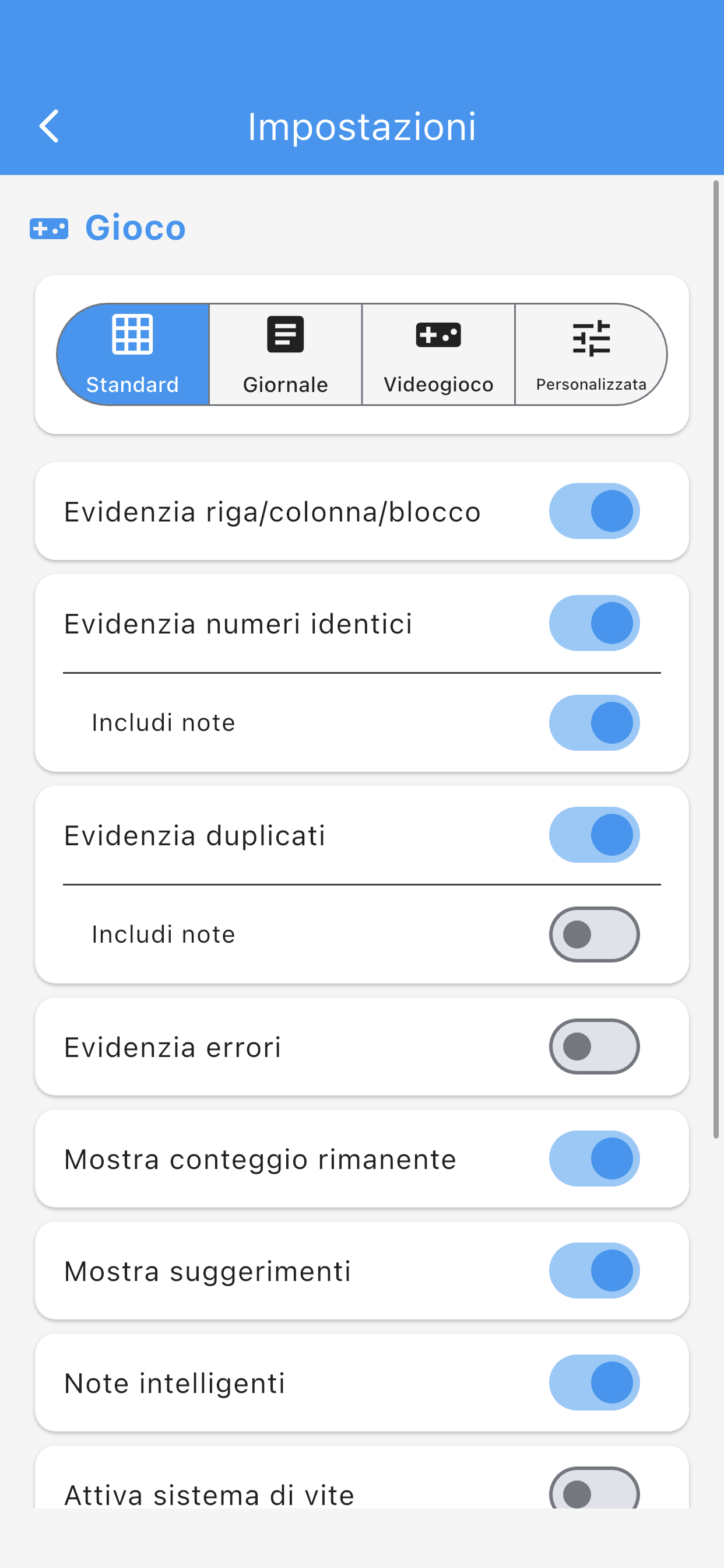Enable Includi note under Evidenzia duplicati
The width and height of the screenshot is (724, 1568).
595,934
